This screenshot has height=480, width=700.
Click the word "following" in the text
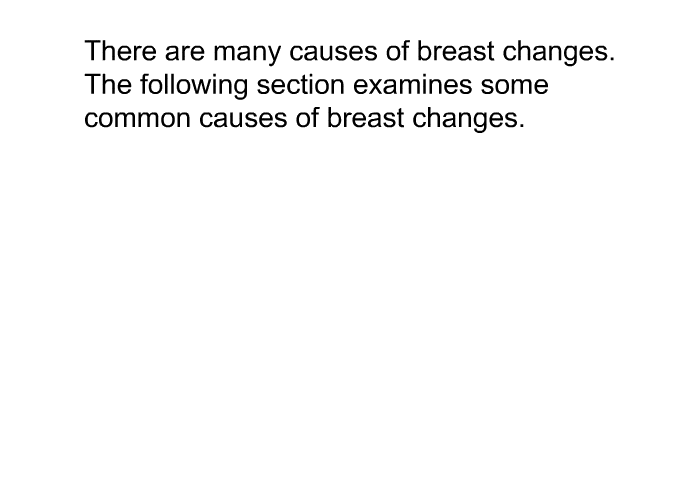pyautogui.click(x=194, y=86)
